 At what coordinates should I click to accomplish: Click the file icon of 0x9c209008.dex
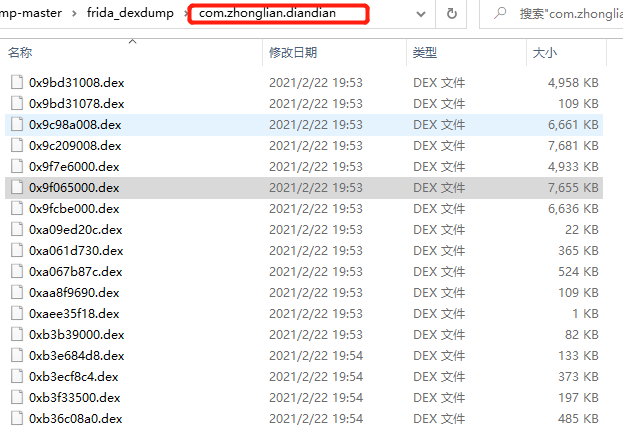coord(17,145)
